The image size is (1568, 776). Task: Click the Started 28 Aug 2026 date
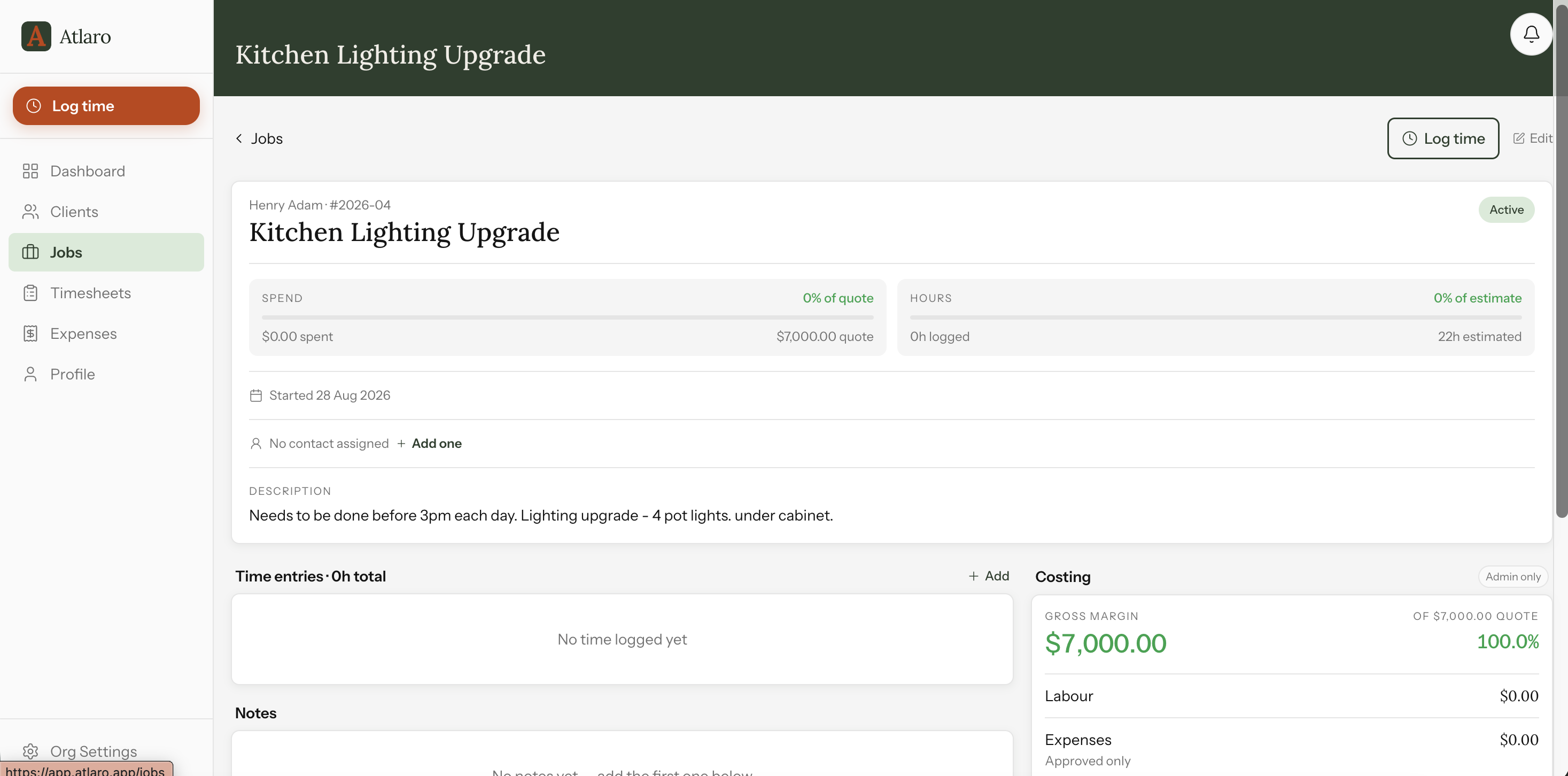click(x=329, y=395)
